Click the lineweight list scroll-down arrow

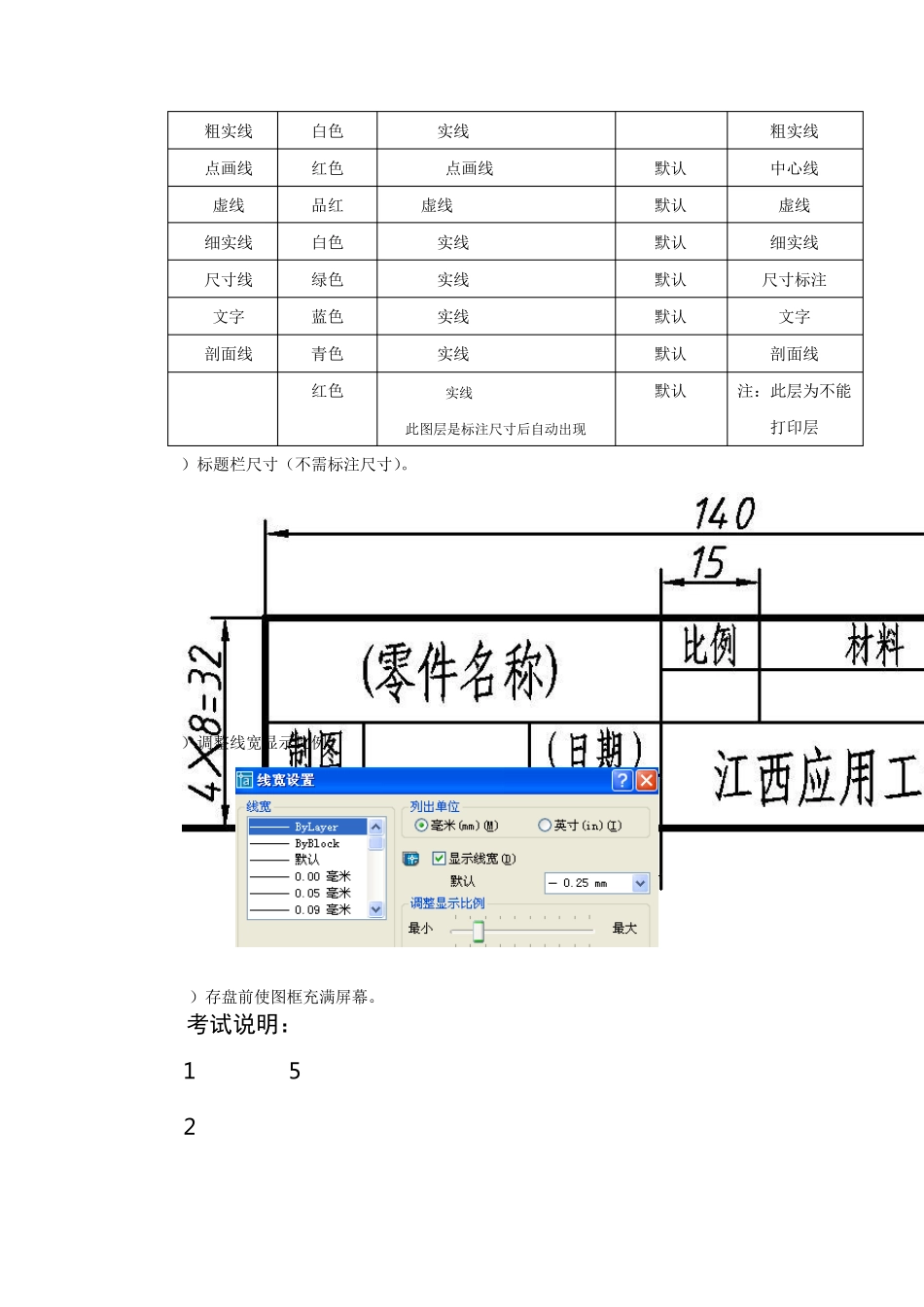pyautogui.click(x=376, y=909)
